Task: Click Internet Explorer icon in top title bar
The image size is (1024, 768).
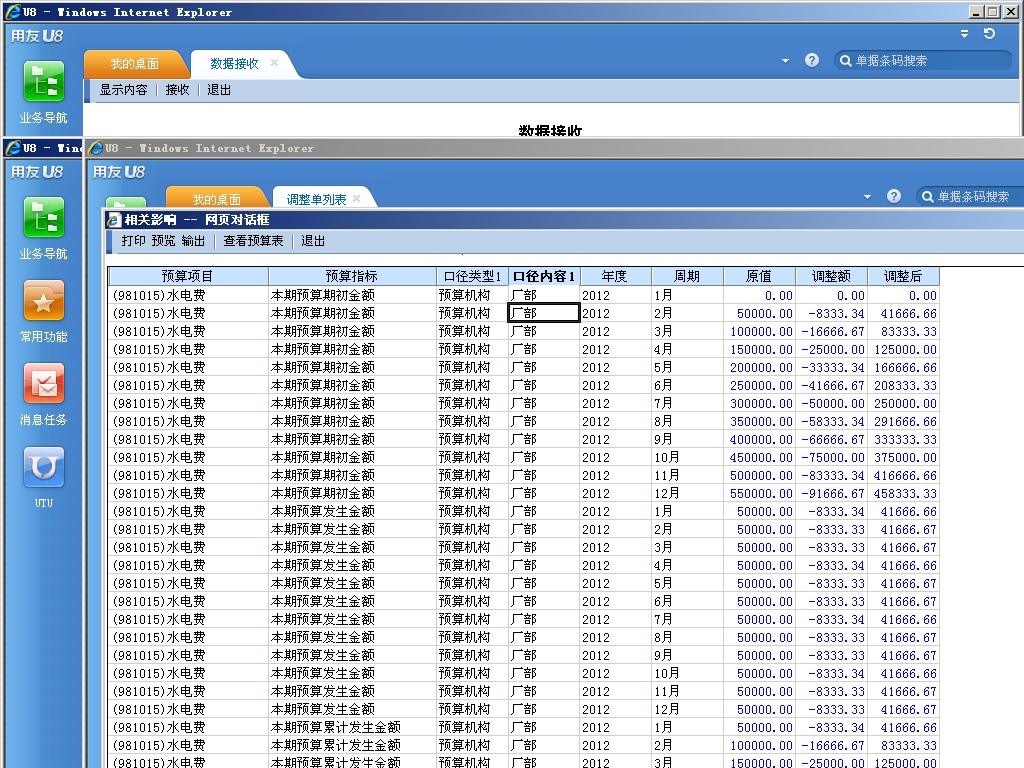Action: click(12, 12)
